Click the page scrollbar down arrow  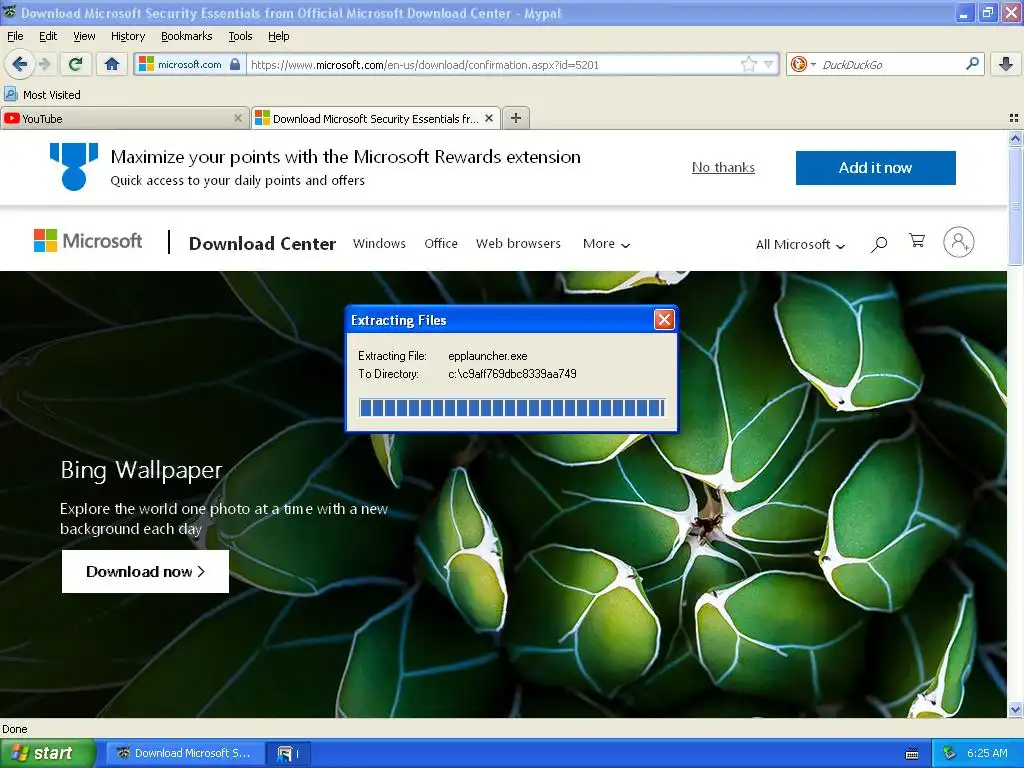[1015, 709]
